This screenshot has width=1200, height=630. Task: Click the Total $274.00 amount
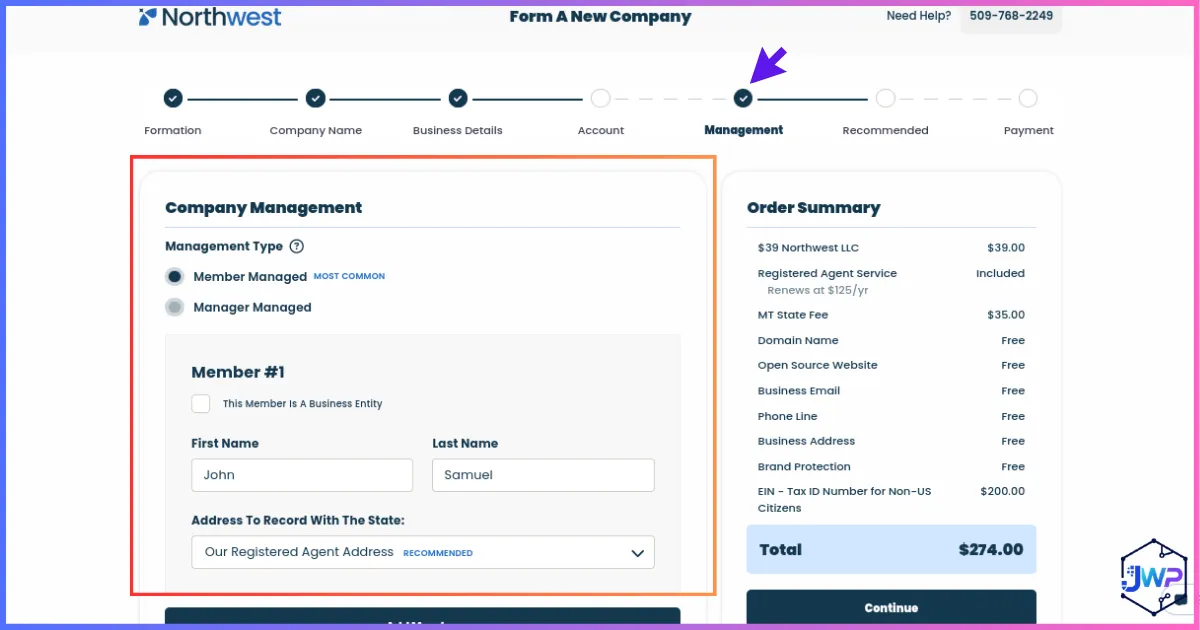coord(990,549)
